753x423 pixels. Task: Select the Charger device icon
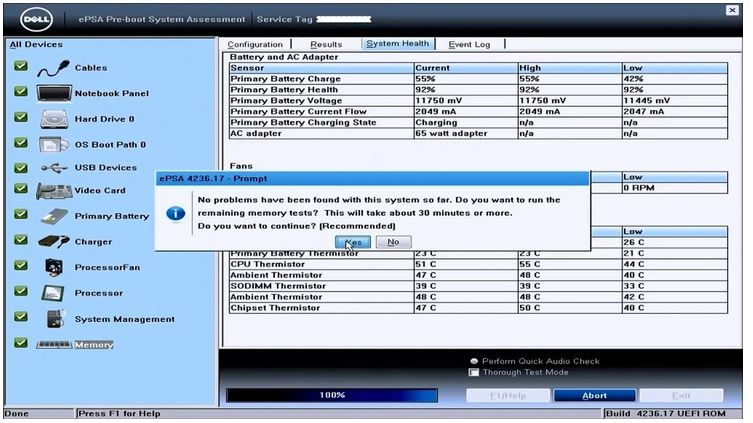tap(54, 242)
